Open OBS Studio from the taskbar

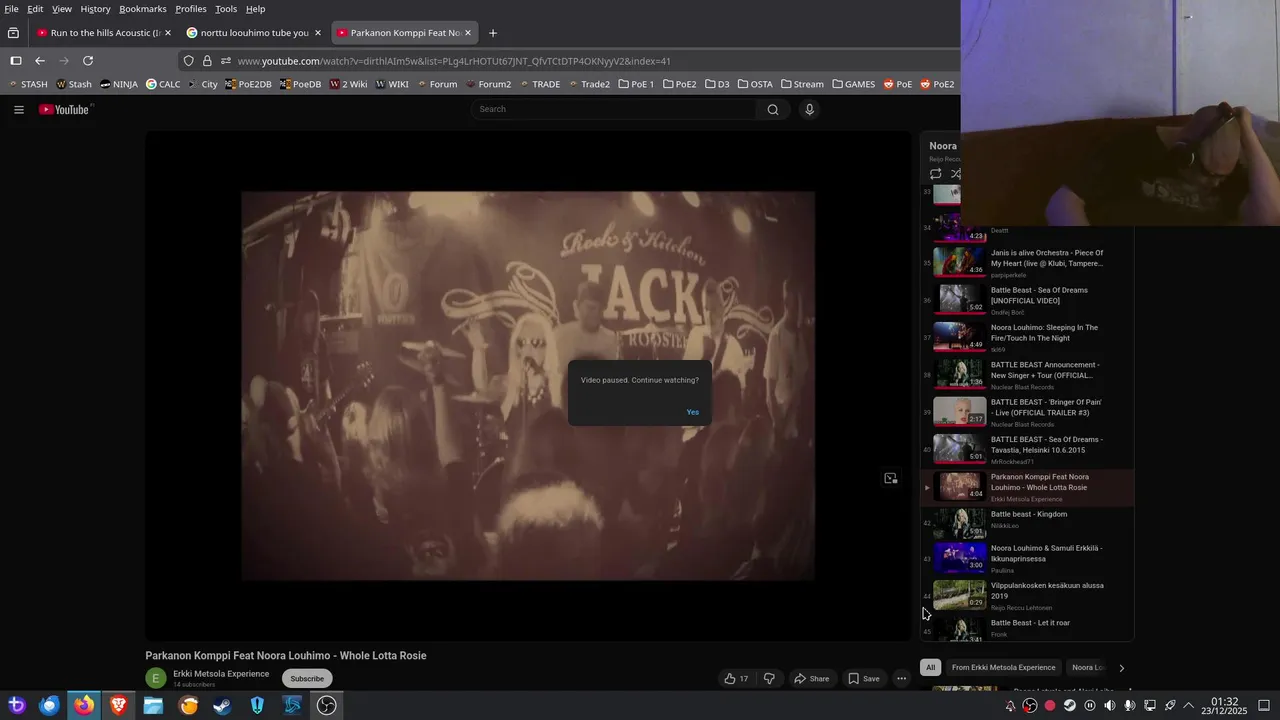click(326, 705)
